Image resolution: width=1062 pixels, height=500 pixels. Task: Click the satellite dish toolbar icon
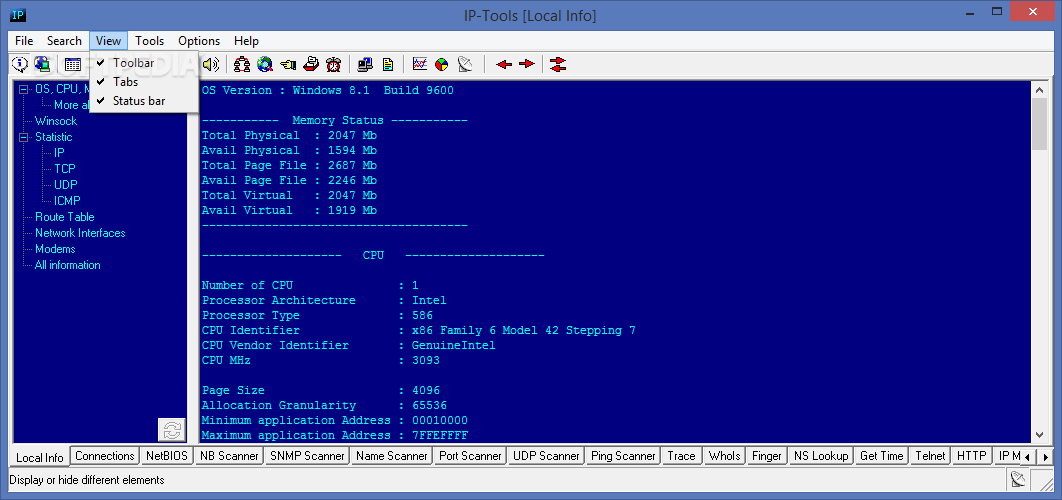click(x=465, y=64)
